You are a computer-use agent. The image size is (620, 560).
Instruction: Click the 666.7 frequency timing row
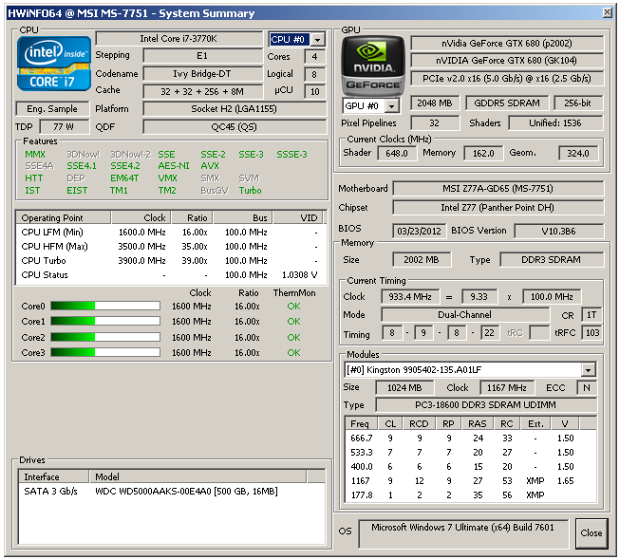[471, 438]
